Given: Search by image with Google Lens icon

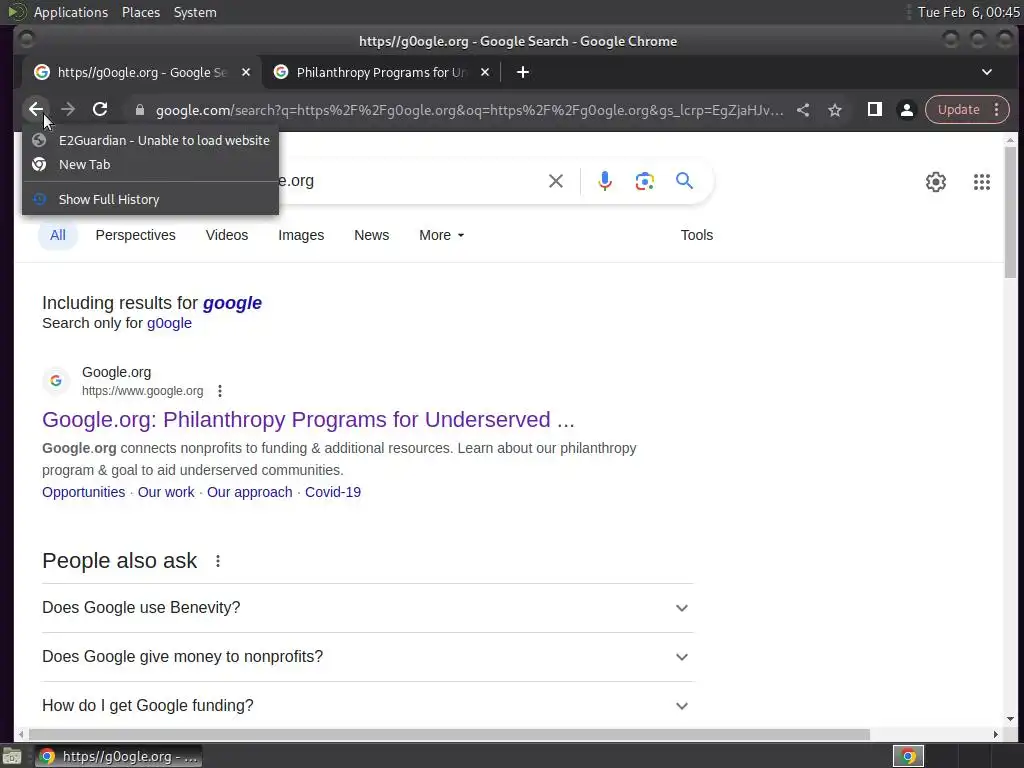Looking at the screenshot, I should click(x=645, y=181).
